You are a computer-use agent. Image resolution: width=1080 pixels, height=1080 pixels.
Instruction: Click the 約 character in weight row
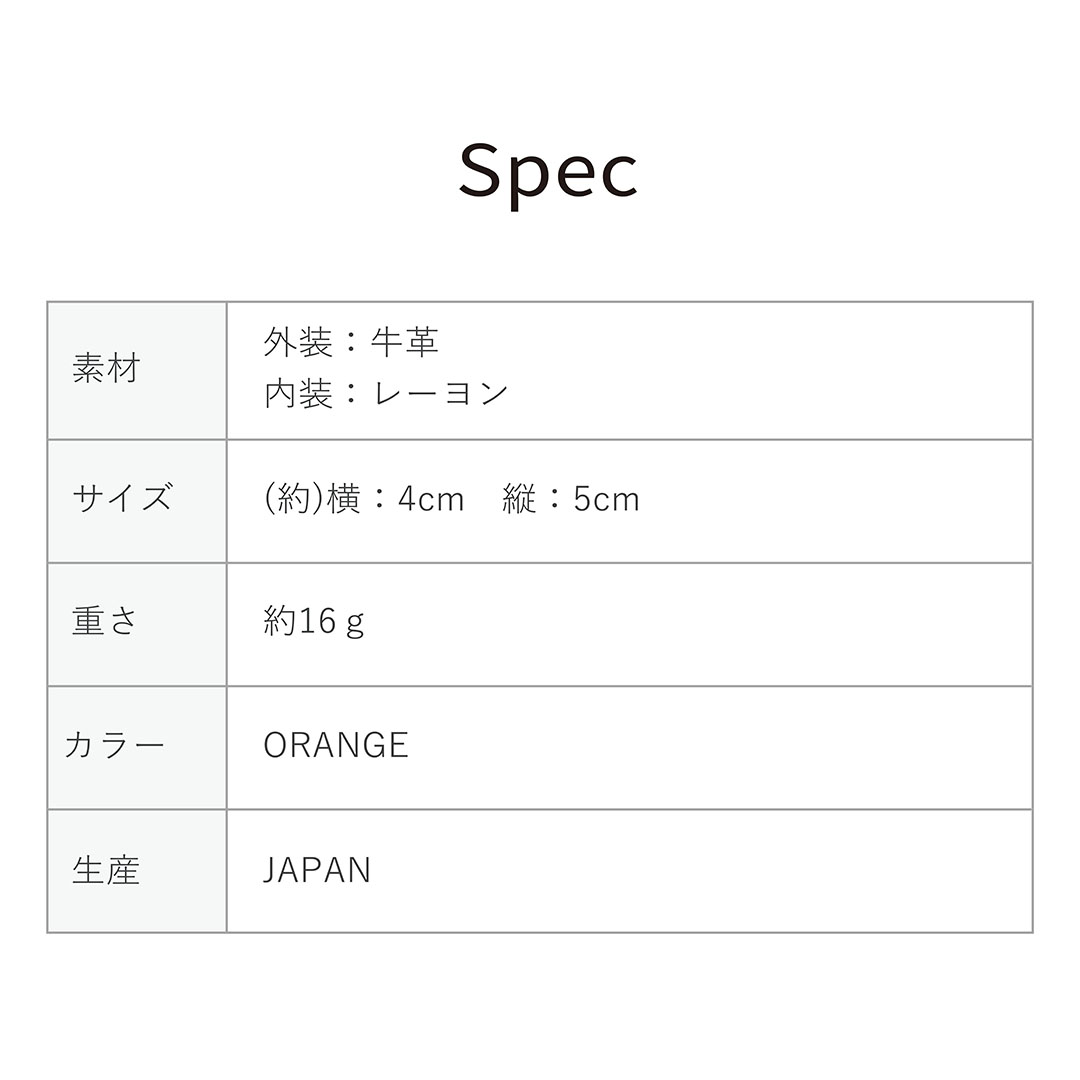pos(280,622)
